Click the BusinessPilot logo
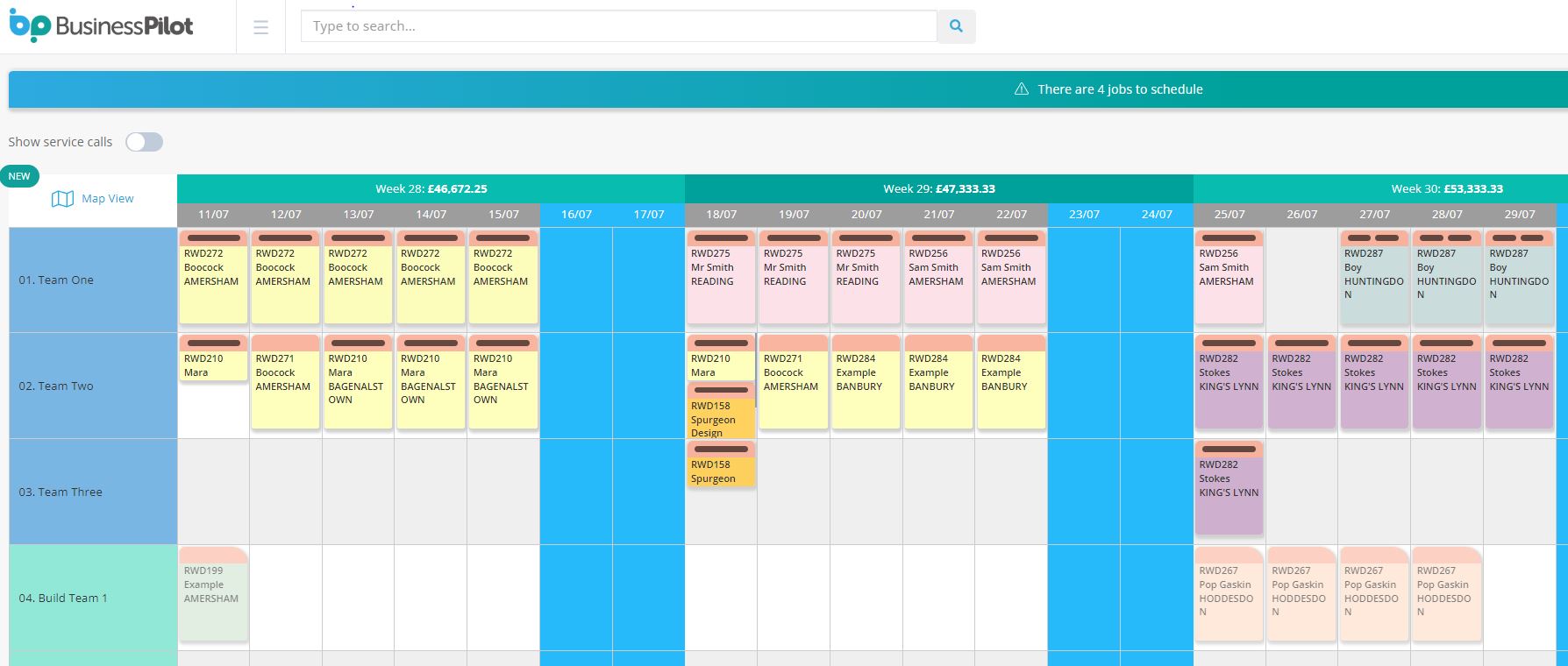This screenshot has height=666, width=1568. [x=101, y=26]
